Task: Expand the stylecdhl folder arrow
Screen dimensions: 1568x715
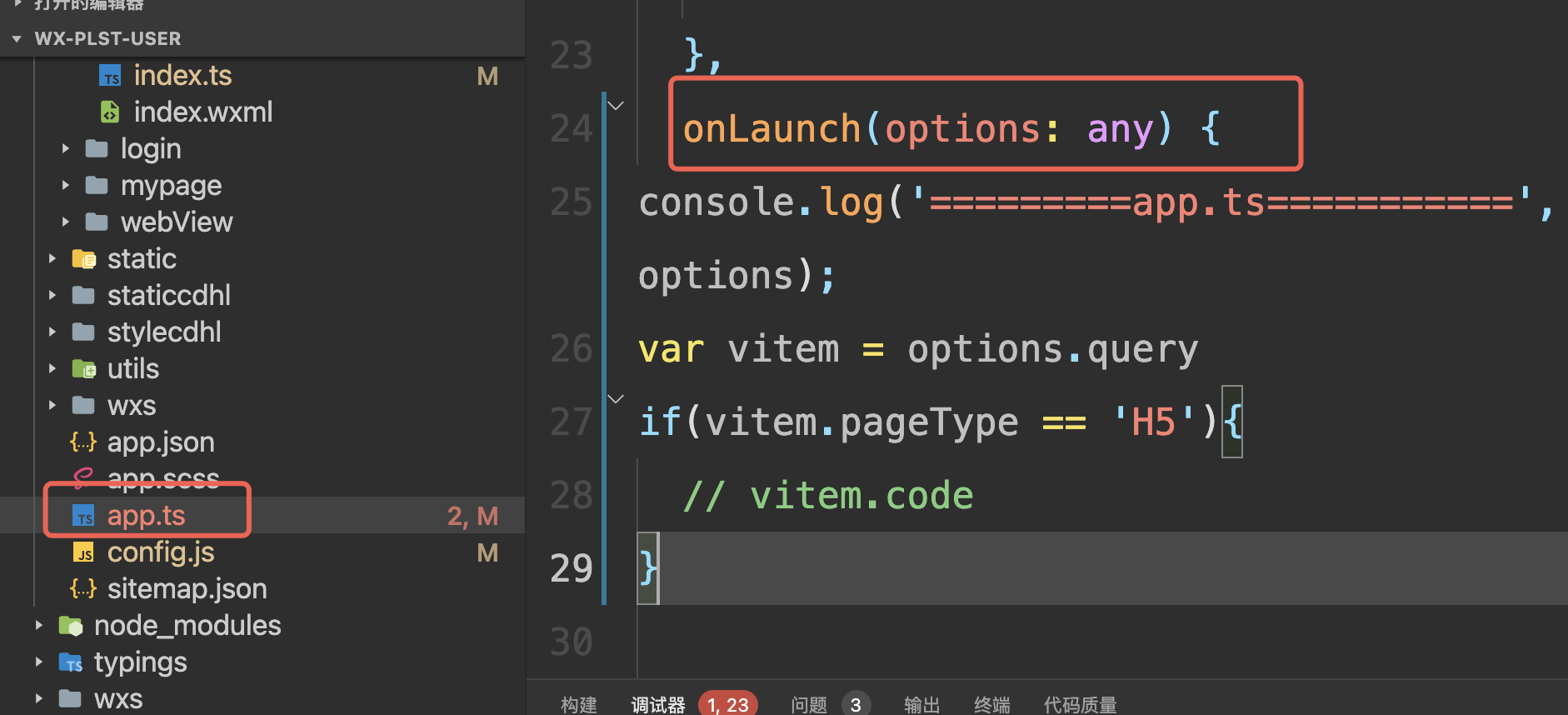Action: pyautogui.click(x=52, y=332)
